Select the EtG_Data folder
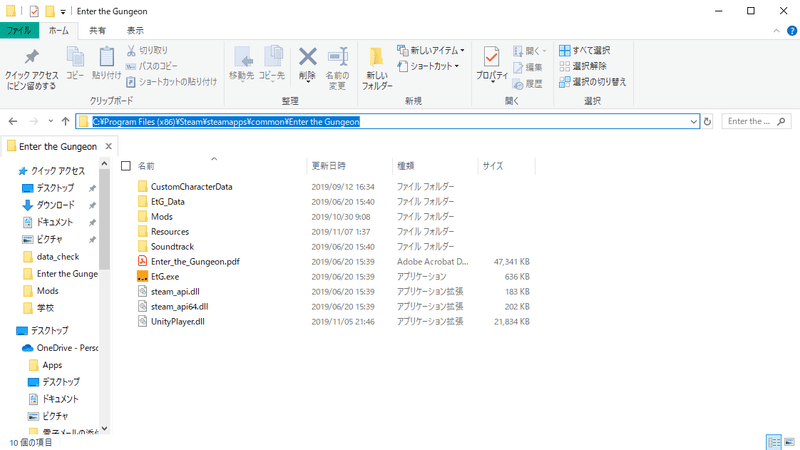The image size is (800, 450). click(x=161, y=202)
